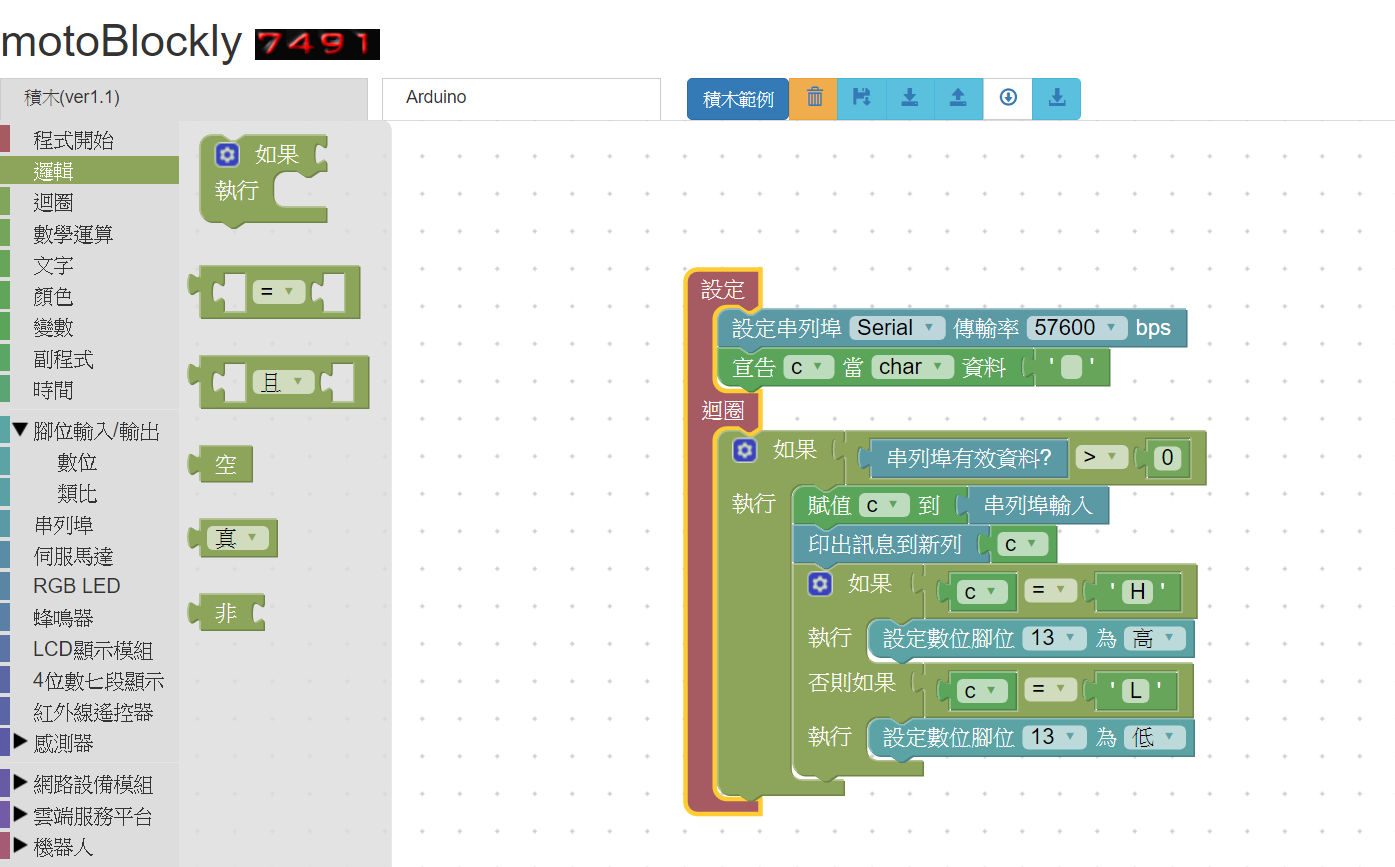Viewport: 1395px width, 867px height.
Task: Click the motoBlockly title
Action: coord(121,42)
